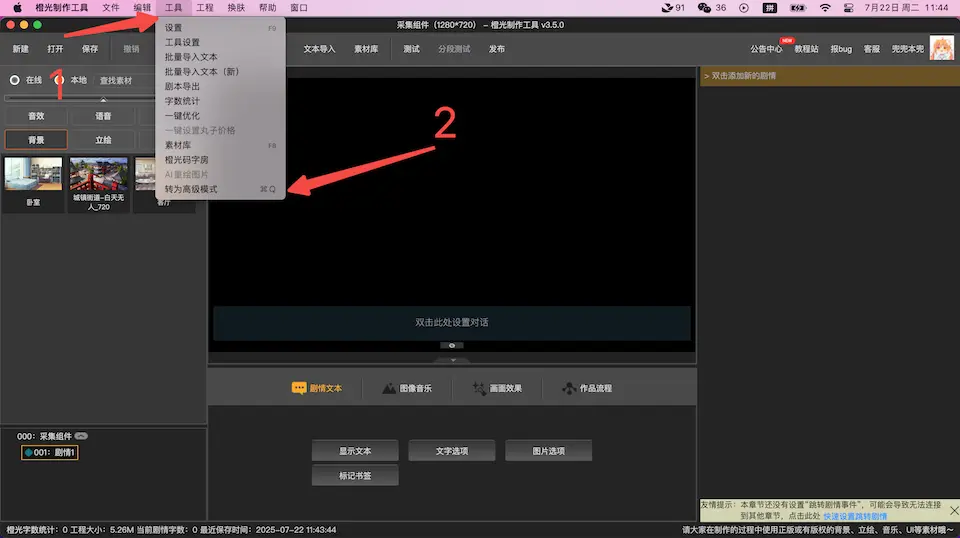The height and width of the screenshot is (538, 960).
Task: Click the small badge beside 000: 采集组件
Action: pyautogui.click(x=81, y=436)
